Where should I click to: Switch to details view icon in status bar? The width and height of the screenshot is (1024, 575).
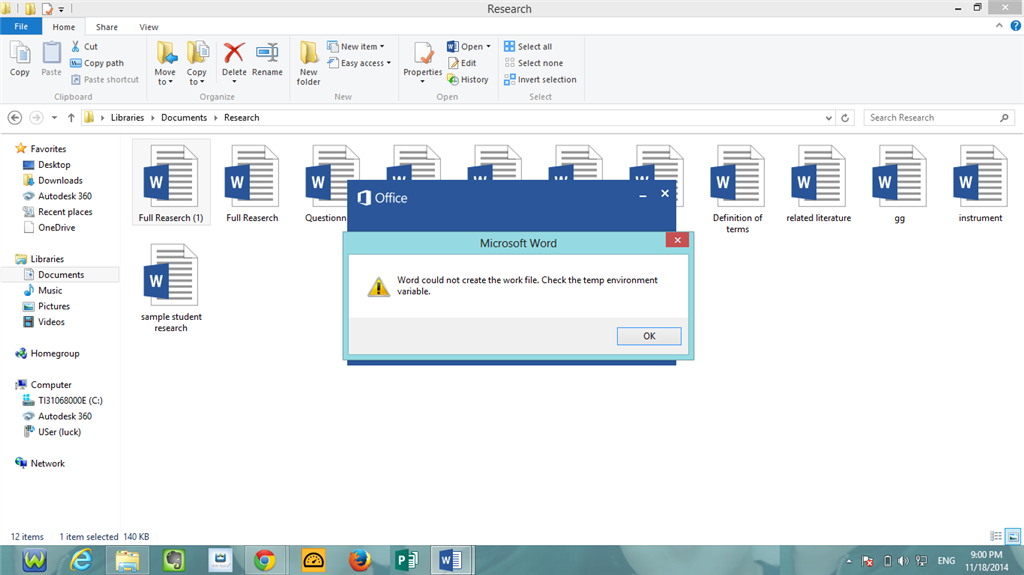click(x=996, y=536)
